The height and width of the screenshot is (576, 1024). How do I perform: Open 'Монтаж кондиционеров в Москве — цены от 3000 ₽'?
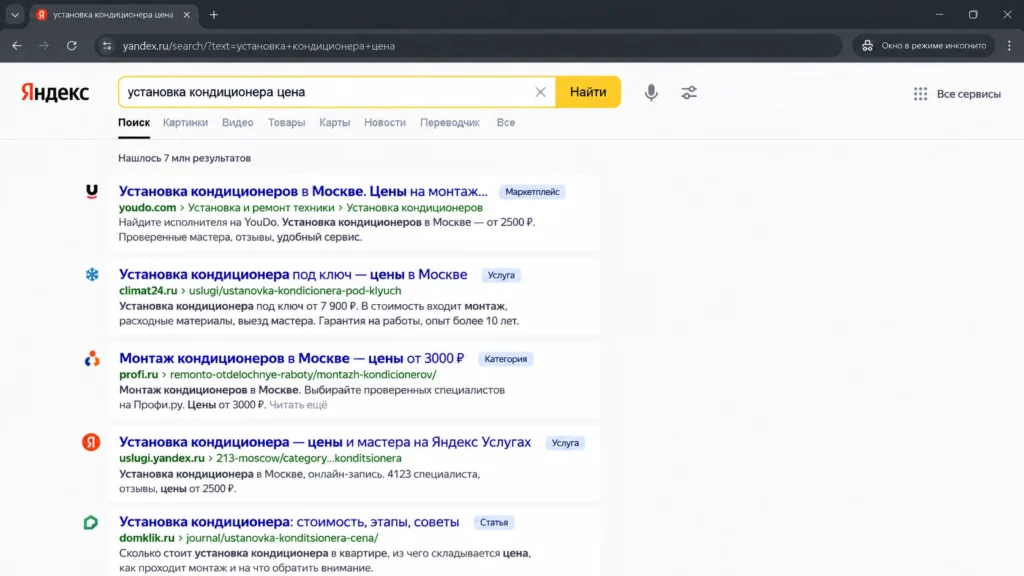pos(291,359)
